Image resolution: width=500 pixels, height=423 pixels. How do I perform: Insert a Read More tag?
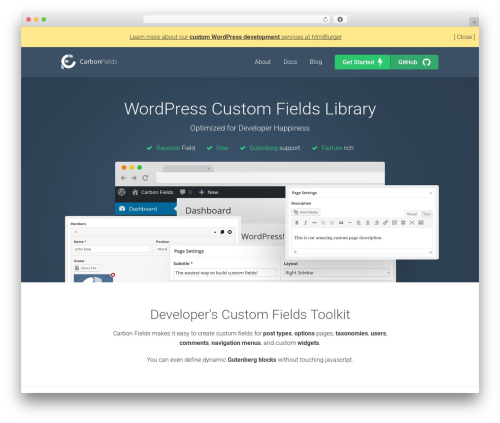click(403, 223)
